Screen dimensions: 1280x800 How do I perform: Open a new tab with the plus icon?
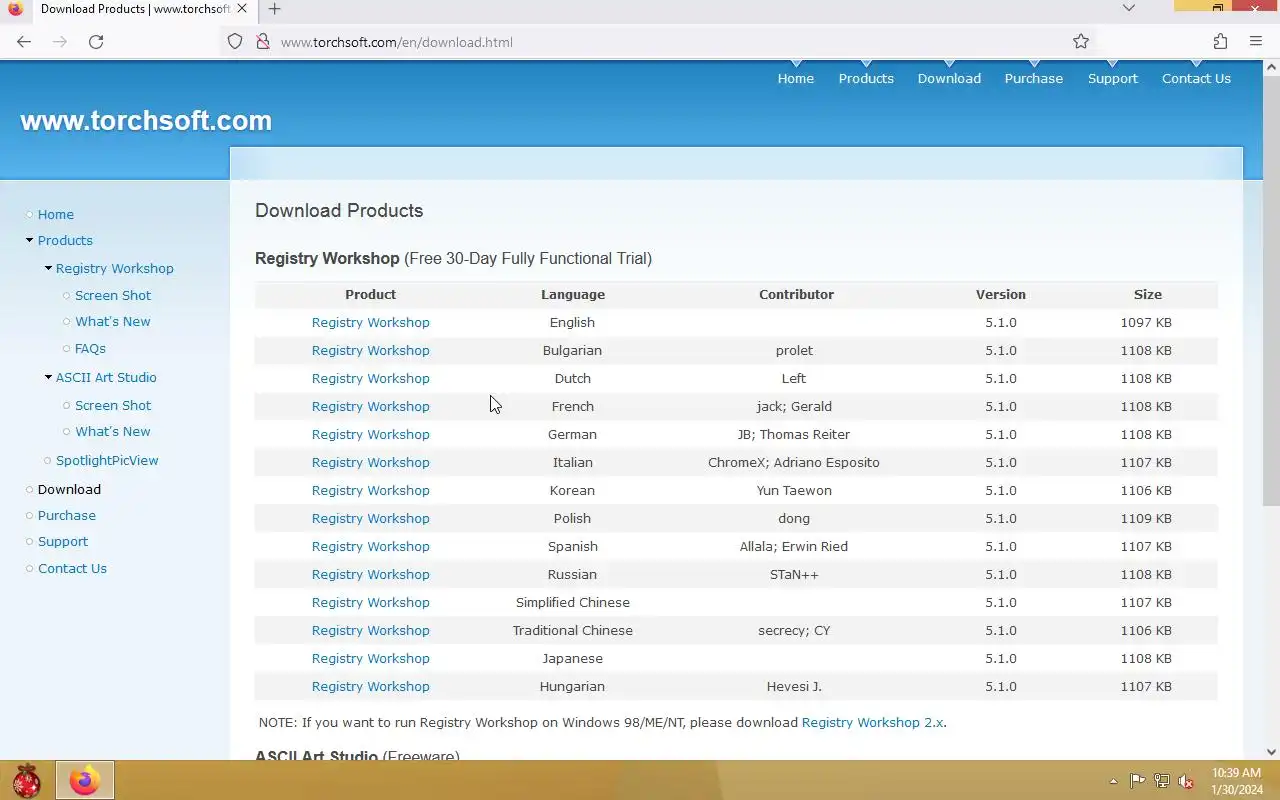pos(274,9)
